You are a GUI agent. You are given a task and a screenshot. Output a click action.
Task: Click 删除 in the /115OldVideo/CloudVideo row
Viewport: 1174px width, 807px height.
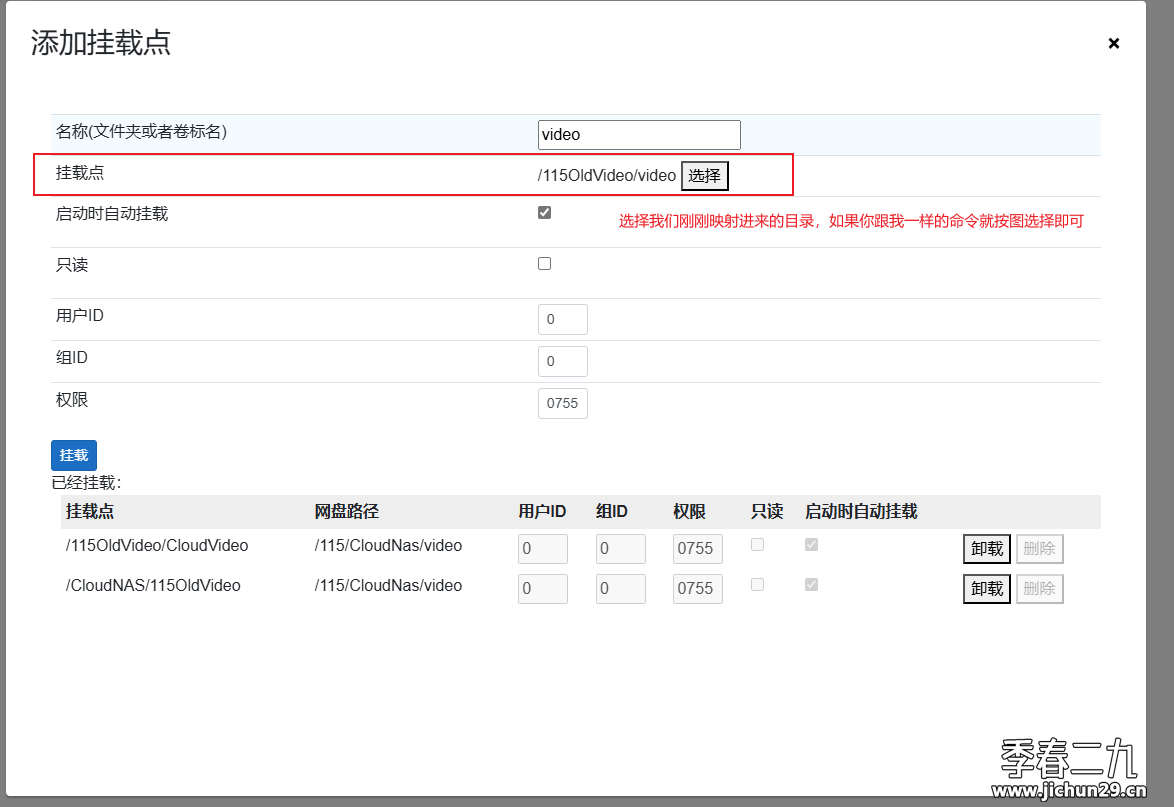(x=1039, y=549)
